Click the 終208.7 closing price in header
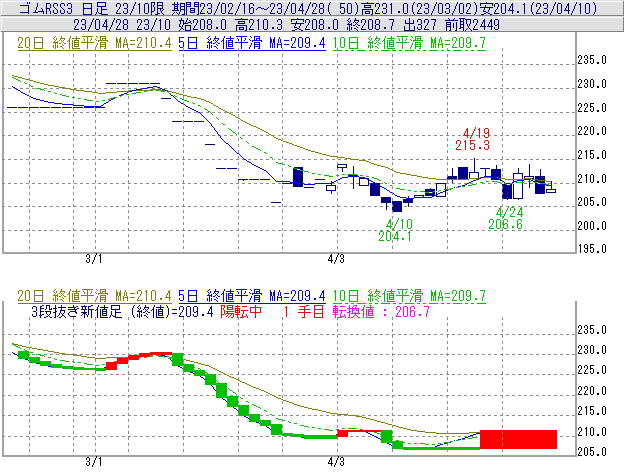The width and height of the screenshot is (624, 475). click(370, 25)
